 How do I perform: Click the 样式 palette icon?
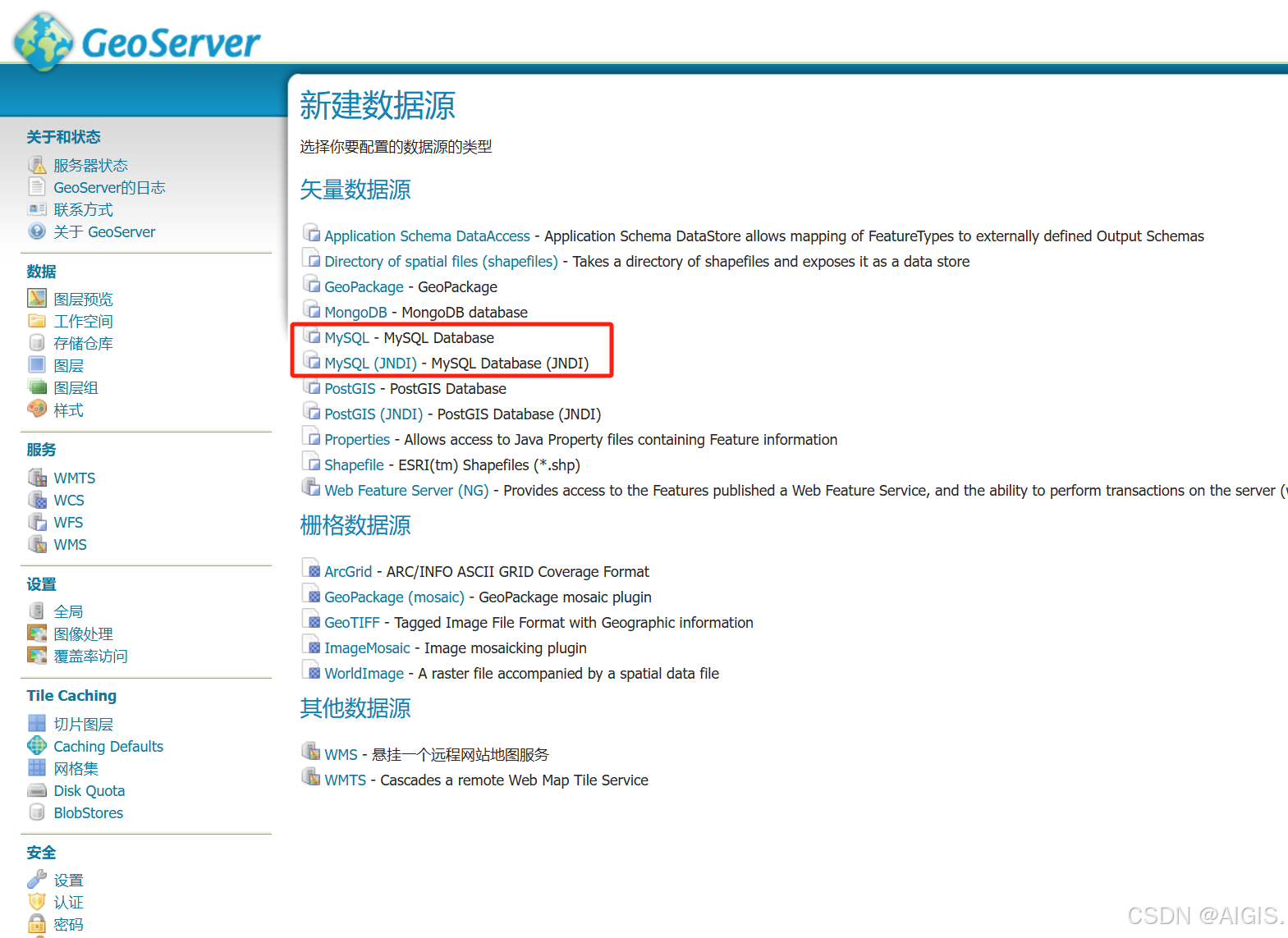37,410
